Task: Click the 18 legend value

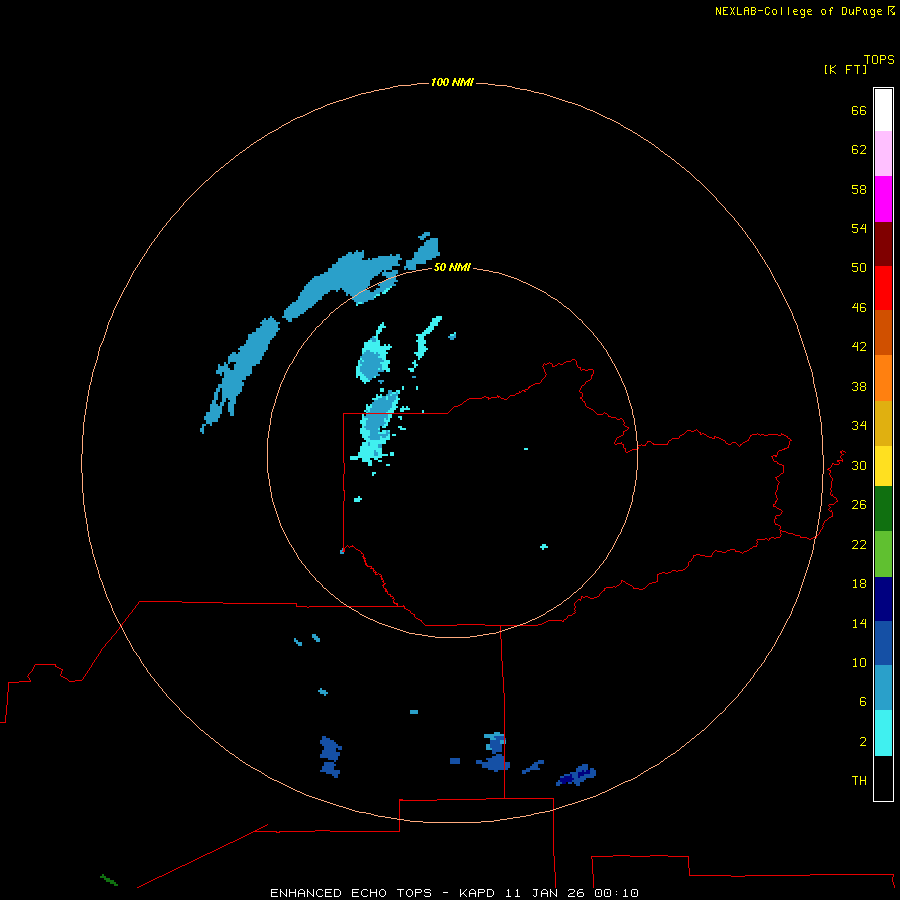Action: [x=859, y=584]
